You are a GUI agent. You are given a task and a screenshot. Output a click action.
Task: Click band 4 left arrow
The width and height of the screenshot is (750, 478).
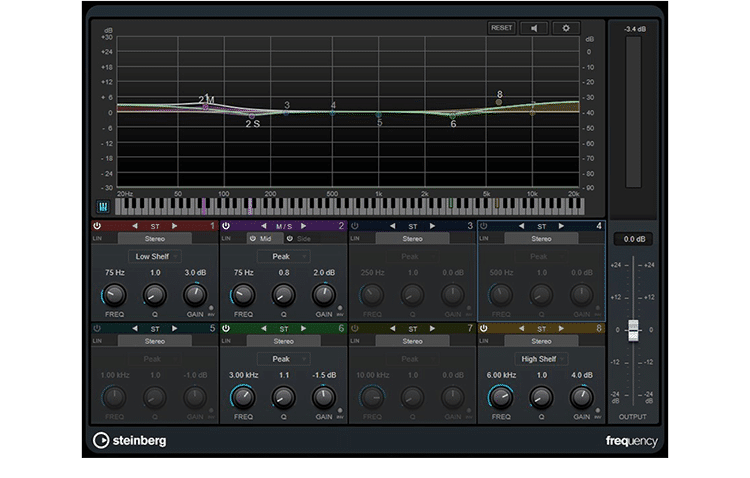tap(521, 226)
